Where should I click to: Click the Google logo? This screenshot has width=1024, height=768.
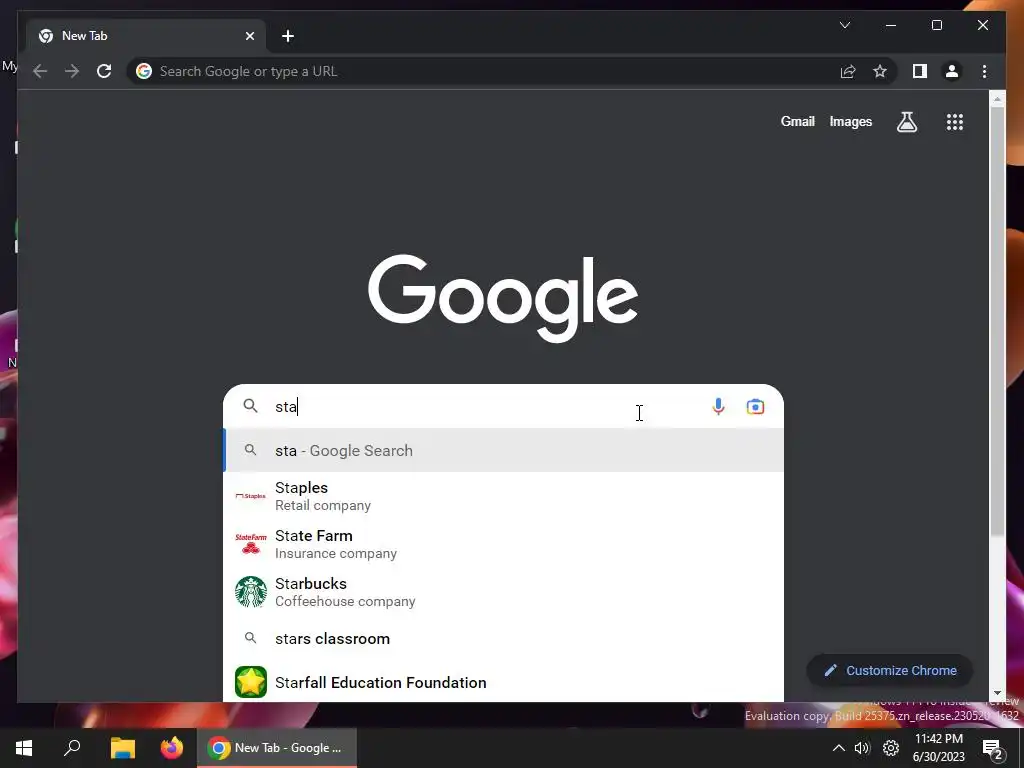click(503, 297)
